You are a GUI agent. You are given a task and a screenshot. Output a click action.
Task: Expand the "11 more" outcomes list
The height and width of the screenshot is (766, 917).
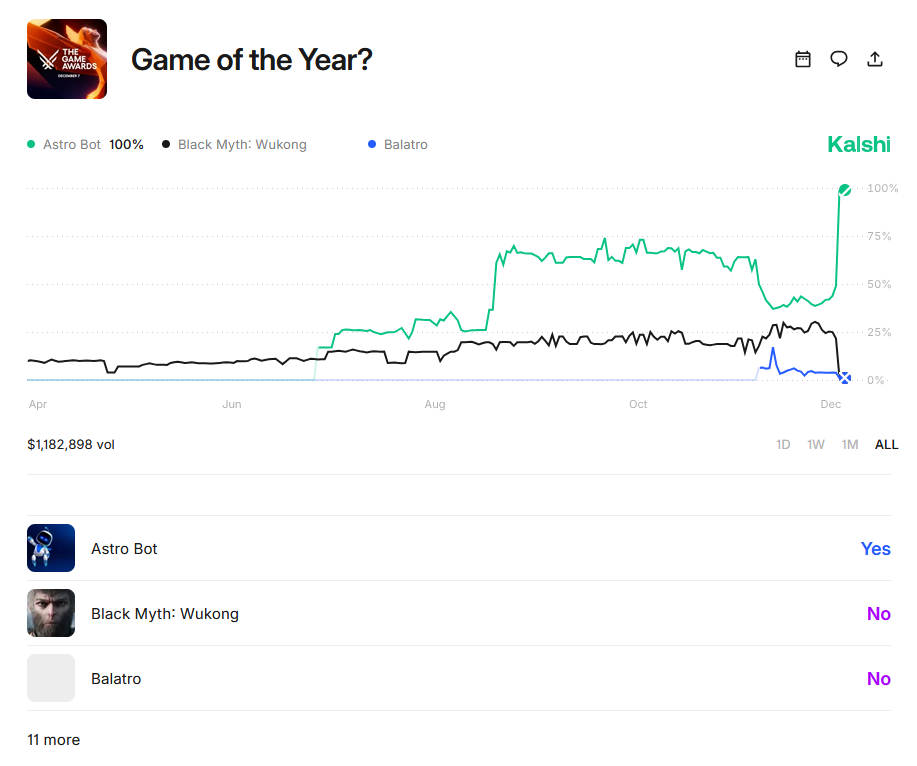54,740
